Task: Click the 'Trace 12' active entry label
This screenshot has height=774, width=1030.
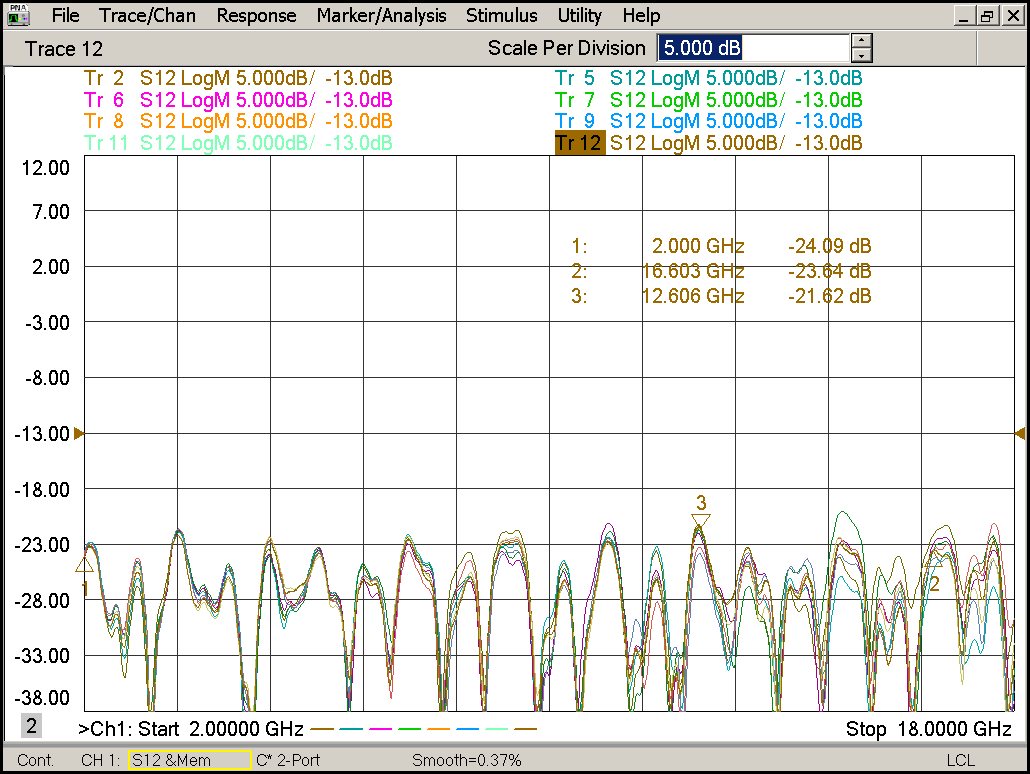Action: pos(64,49)
